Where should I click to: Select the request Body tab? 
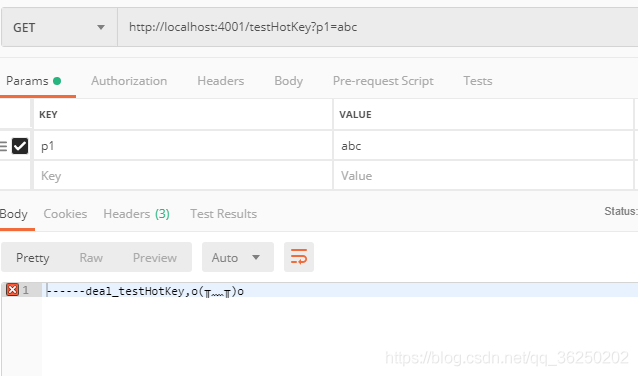(288, 81)
